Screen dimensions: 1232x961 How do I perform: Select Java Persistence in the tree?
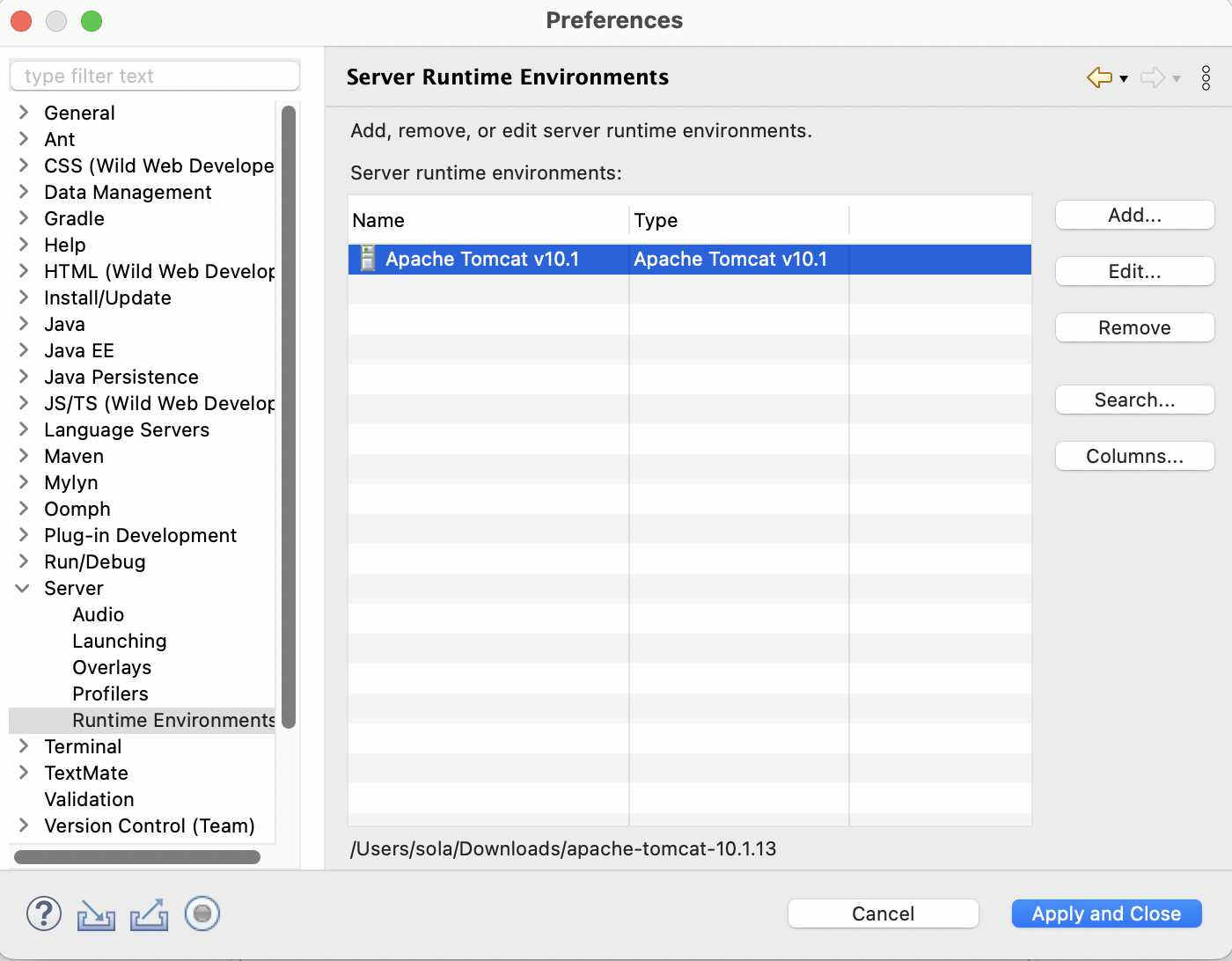121,377
